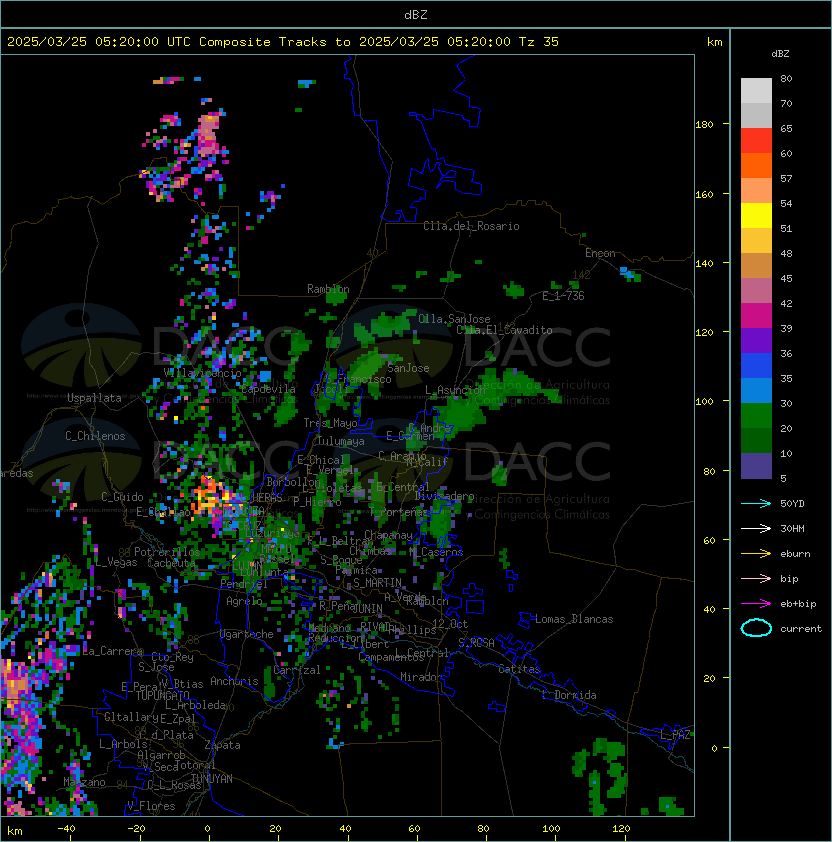Click the Encon map label
832x842 pixels.
pyautogui.click(x=600, y=253)
